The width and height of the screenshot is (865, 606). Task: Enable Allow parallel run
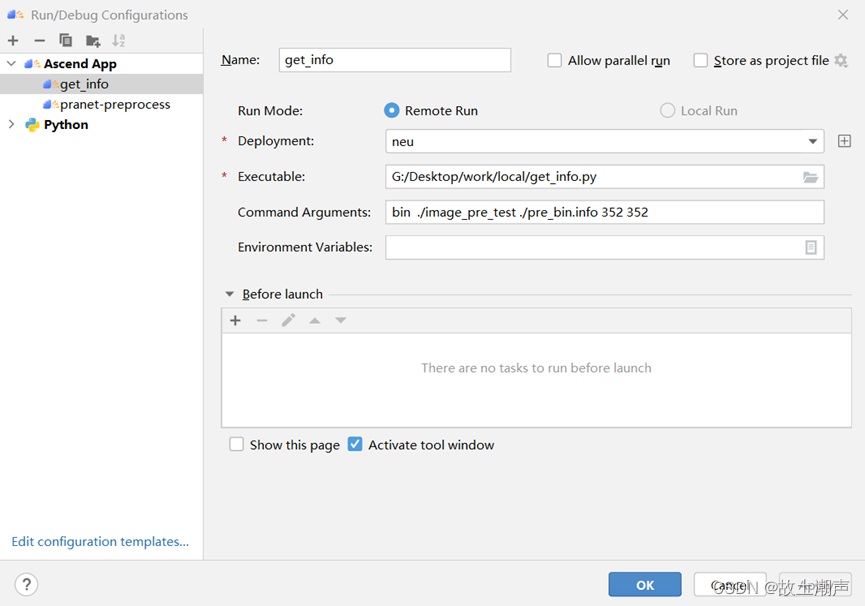click(554, 60)
